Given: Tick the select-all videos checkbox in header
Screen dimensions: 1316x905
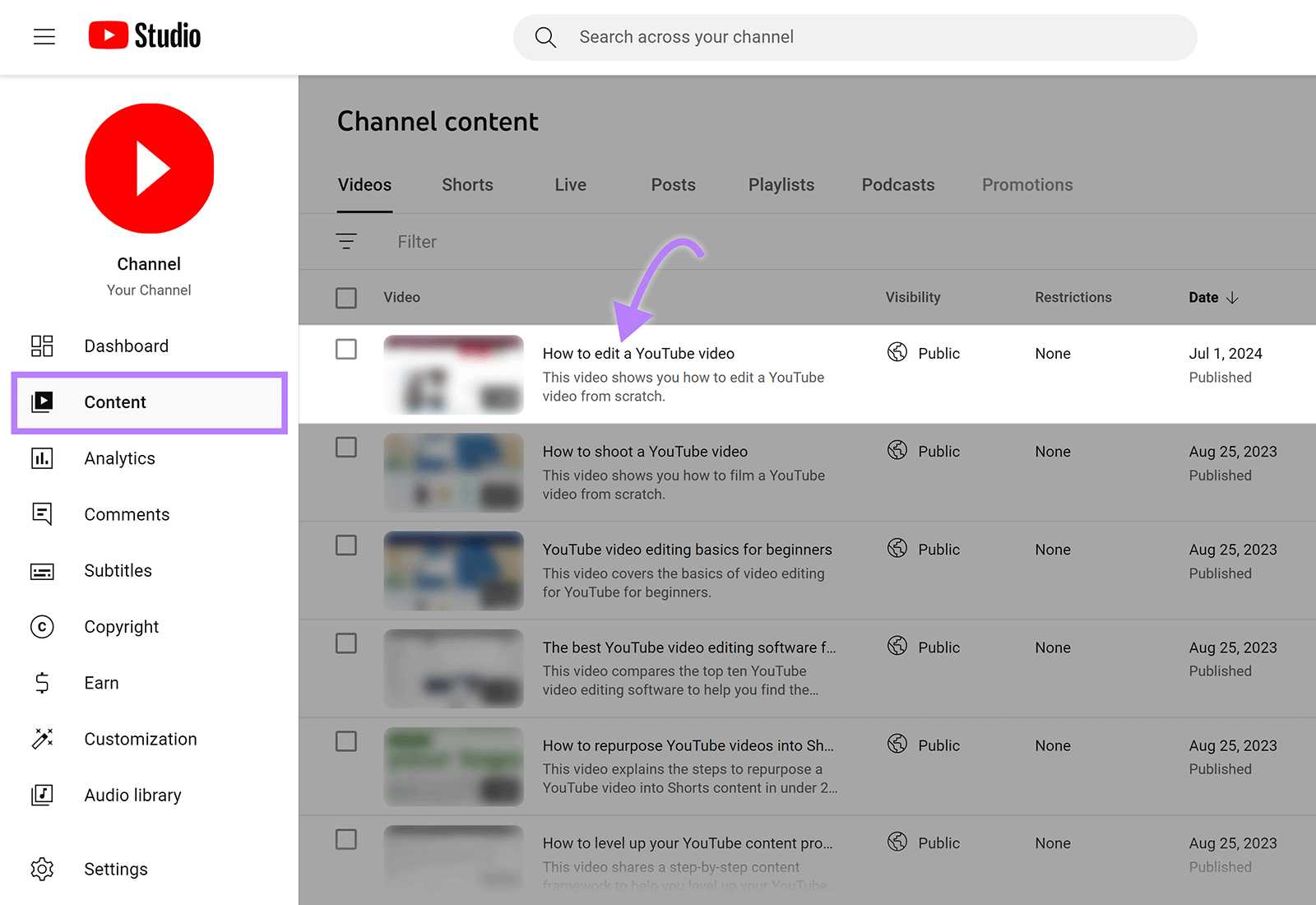Looking at the screenshot, I should 346,298.
